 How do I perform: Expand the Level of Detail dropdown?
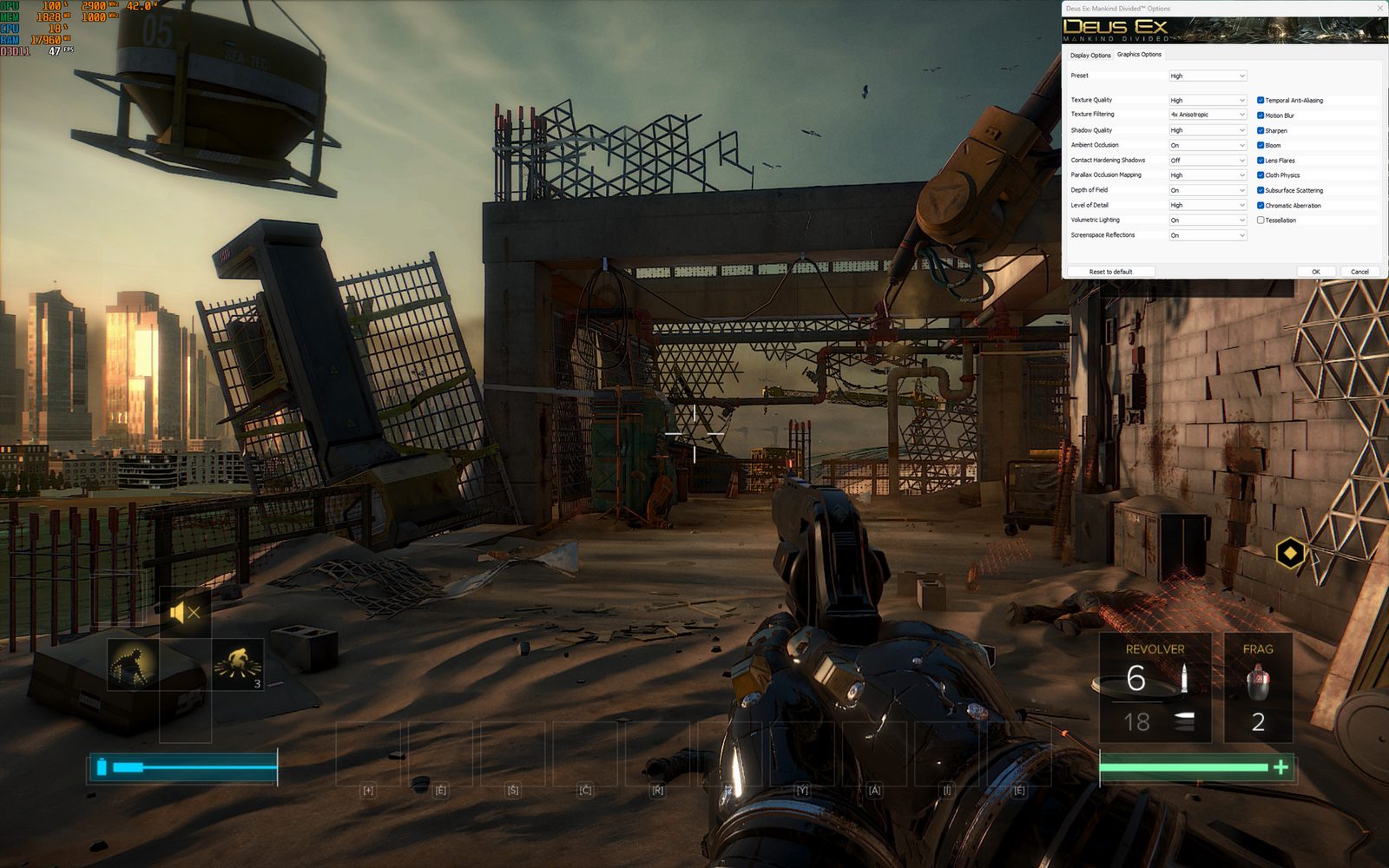pyautogui.click(x=1208, y=206)
